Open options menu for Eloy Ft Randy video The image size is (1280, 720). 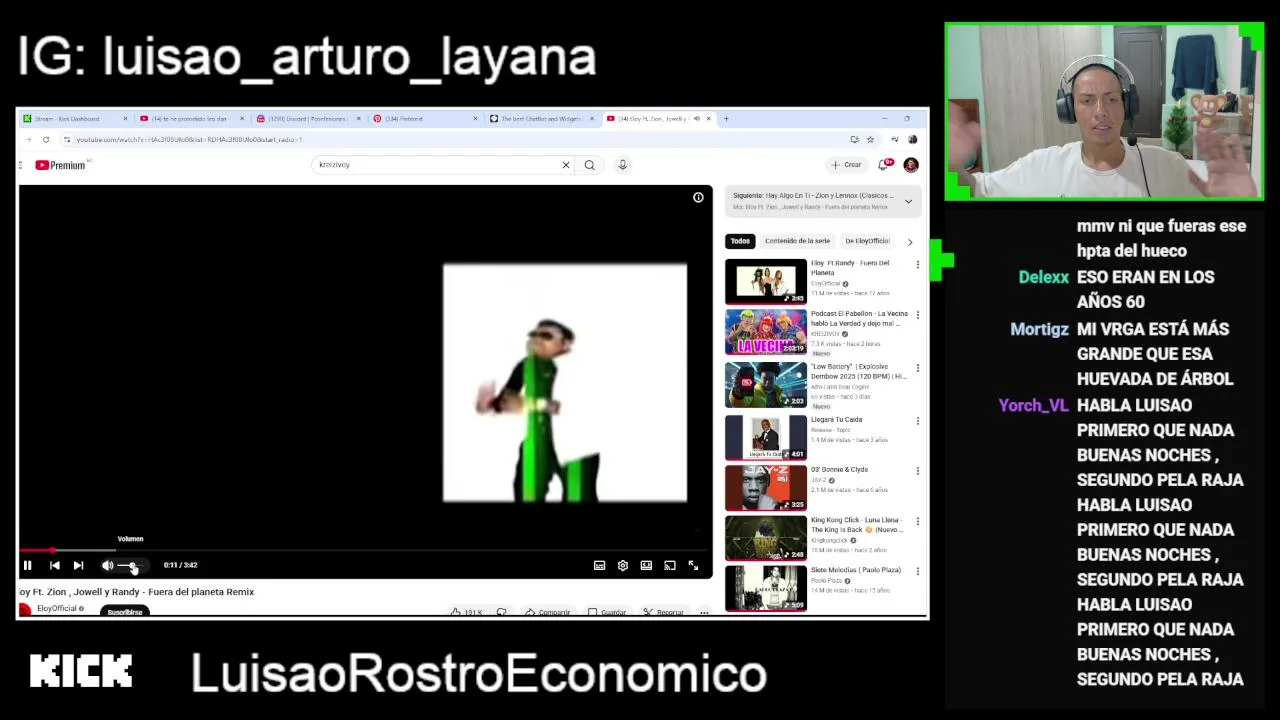click(x=917, y=265)
